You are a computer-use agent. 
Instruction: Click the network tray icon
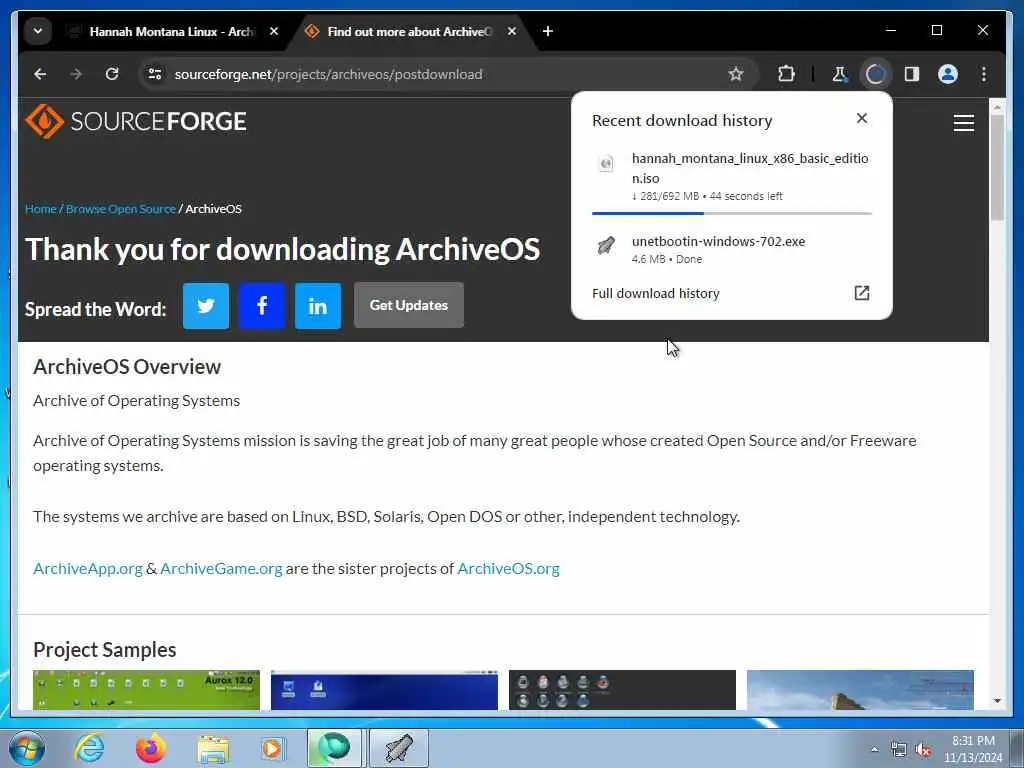point(899,750)
